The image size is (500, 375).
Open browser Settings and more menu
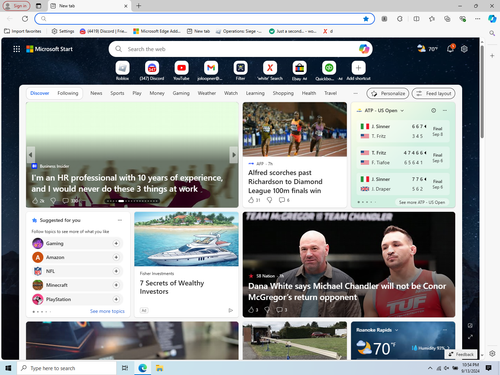(x=478, y=19)
